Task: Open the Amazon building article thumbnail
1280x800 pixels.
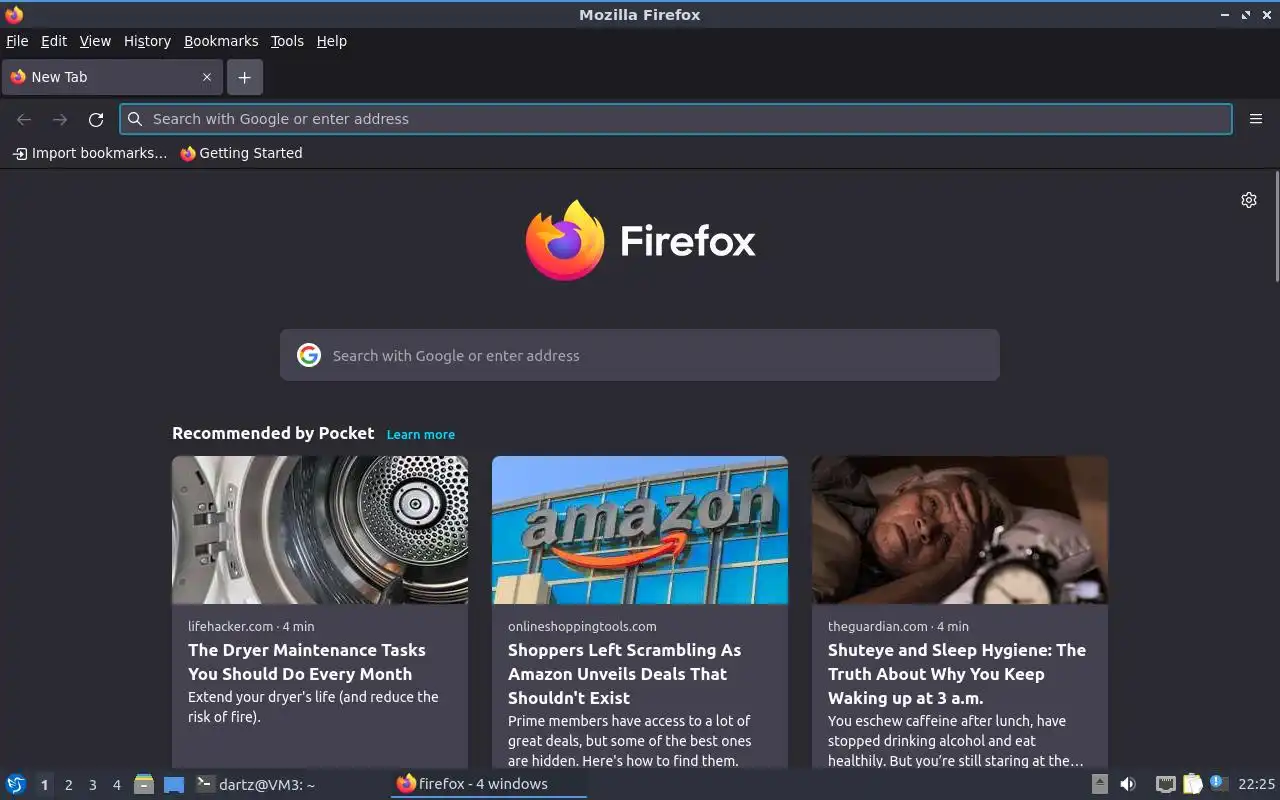Action: [x=640, y=530]
